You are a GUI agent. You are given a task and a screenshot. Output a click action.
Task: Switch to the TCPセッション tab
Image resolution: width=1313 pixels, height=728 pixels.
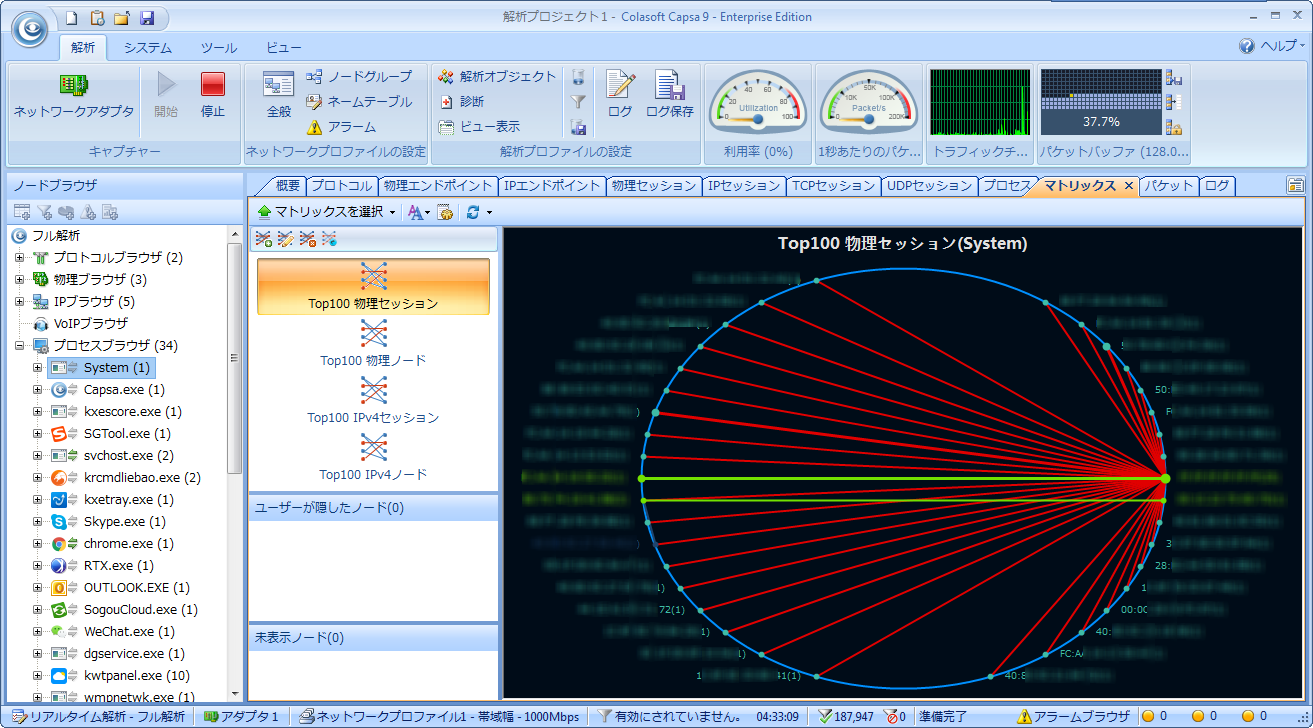click(x=832, y=186)
